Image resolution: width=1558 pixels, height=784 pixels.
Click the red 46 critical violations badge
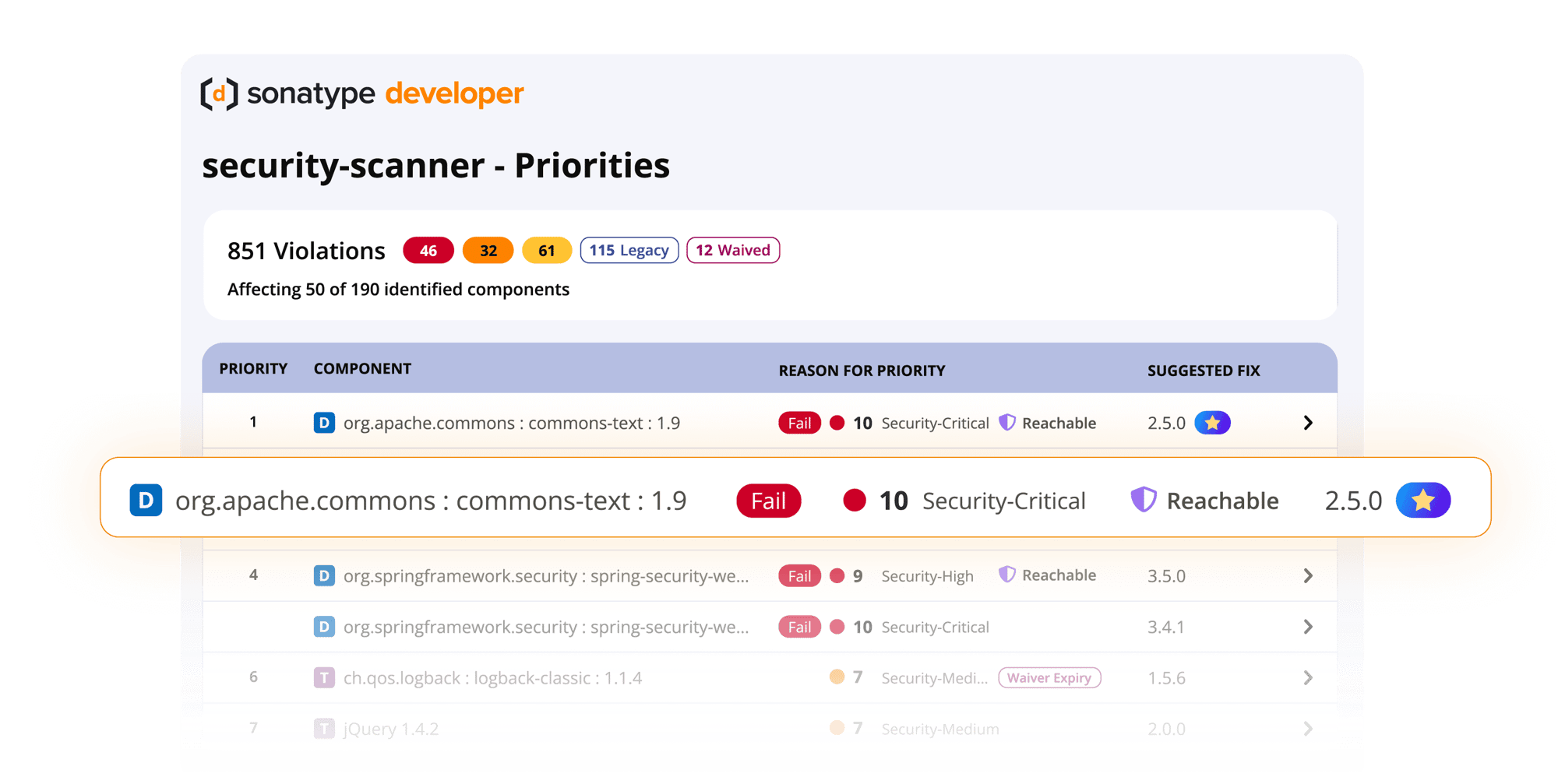428,251
